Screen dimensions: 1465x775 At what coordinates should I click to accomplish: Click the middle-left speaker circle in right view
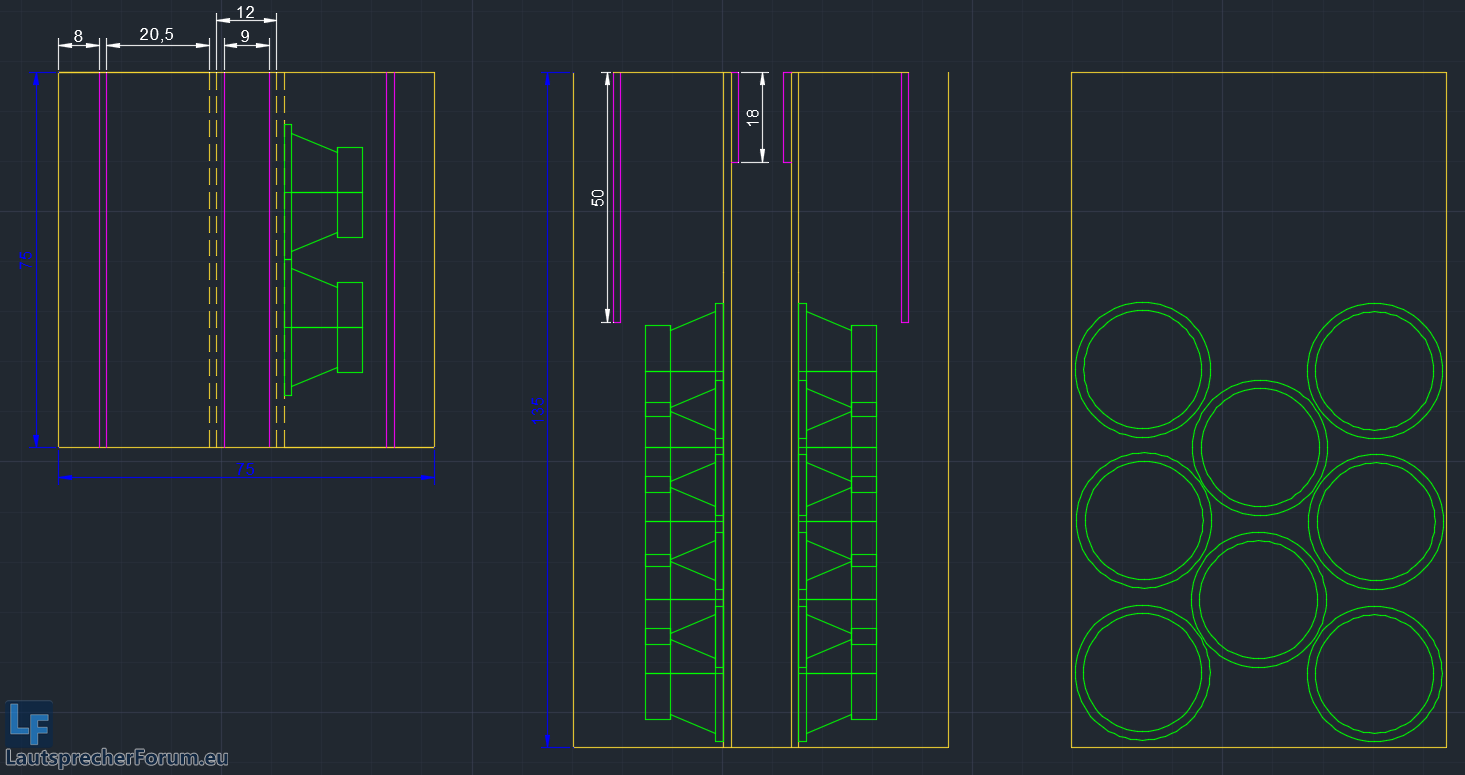pos(1143,520)
